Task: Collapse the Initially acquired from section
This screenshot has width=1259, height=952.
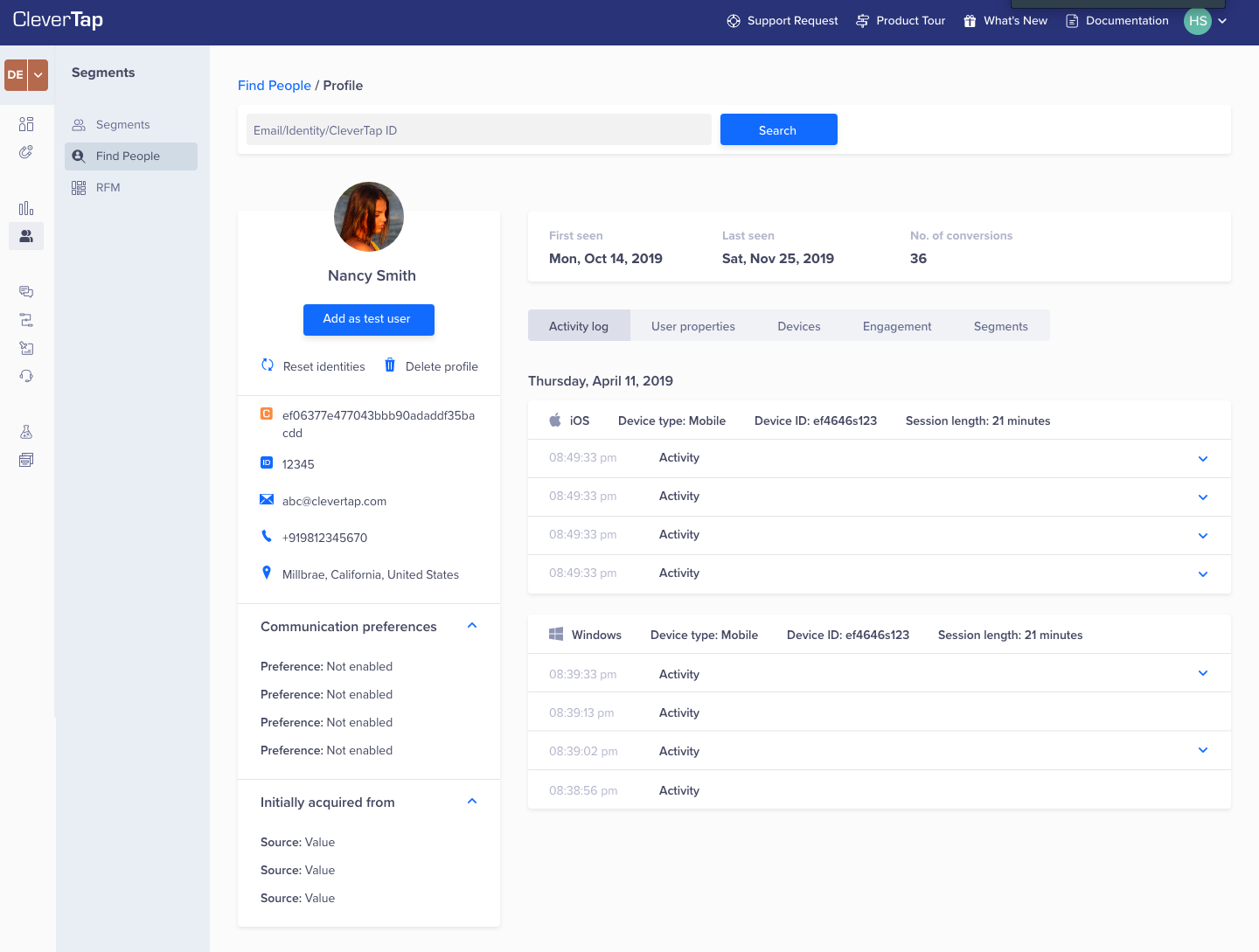Action: (472, 802)
